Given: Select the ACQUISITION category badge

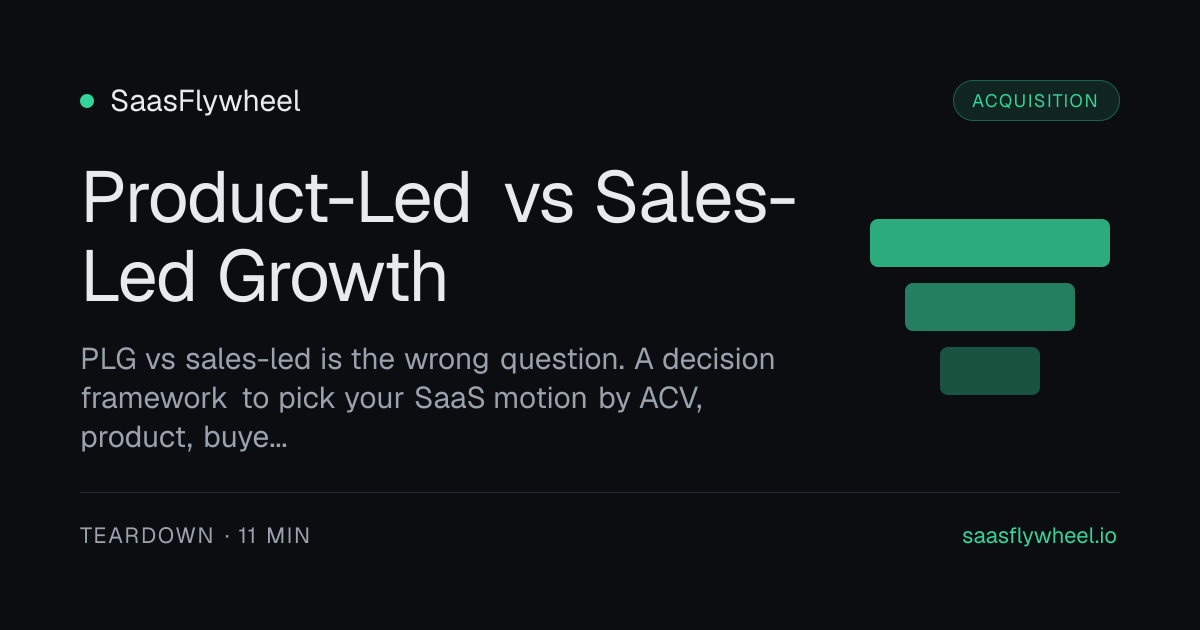Looking at the screenshot, I should (x=1036, y=101).
